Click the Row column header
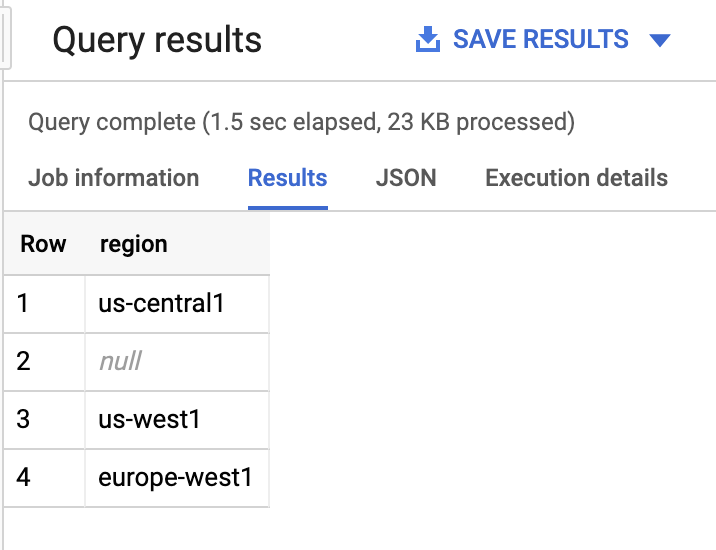The height and width of the screenshot is (550, 716). [43, 244]
